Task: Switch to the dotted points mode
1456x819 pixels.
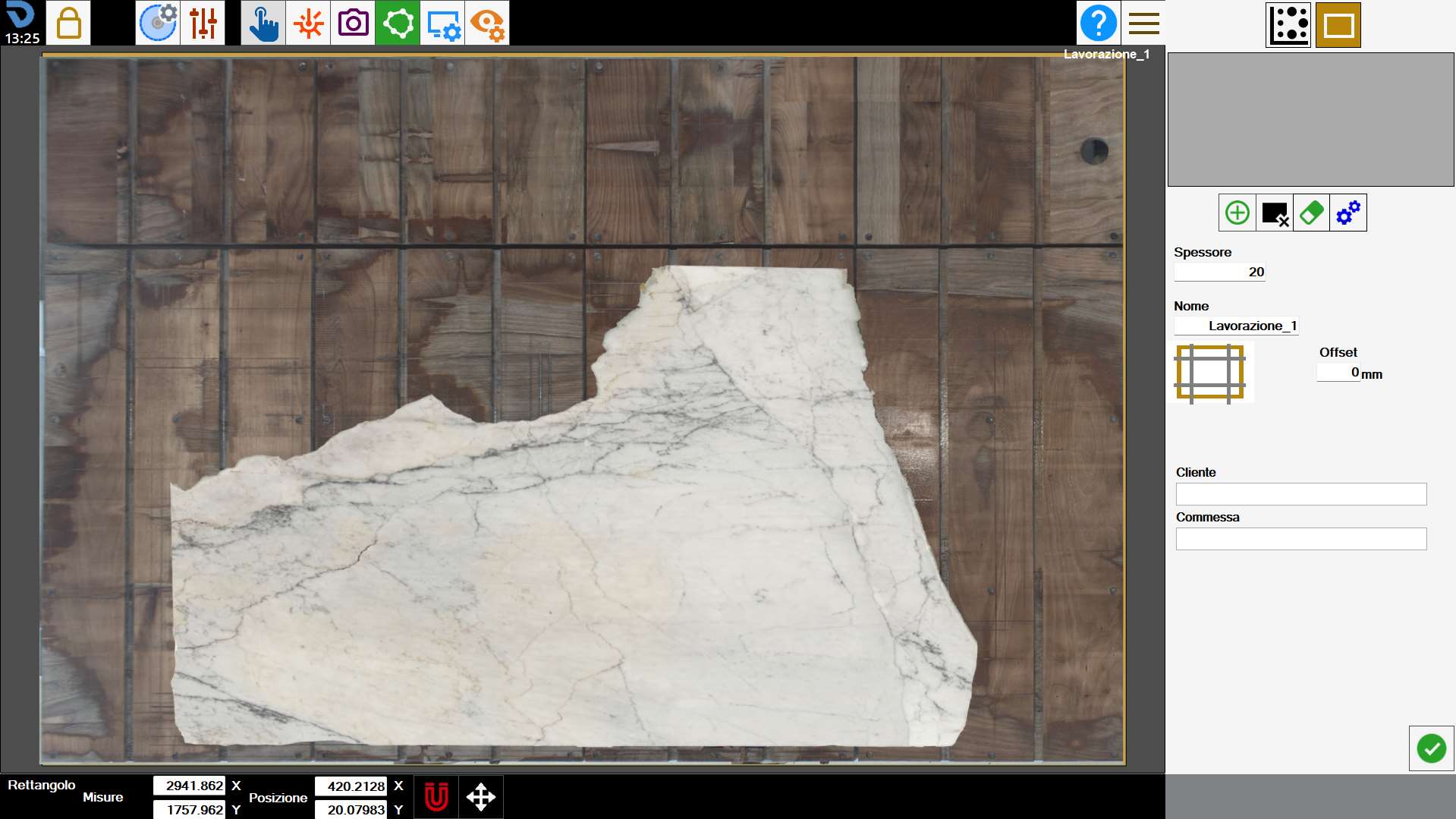Action: (1288, 25)
